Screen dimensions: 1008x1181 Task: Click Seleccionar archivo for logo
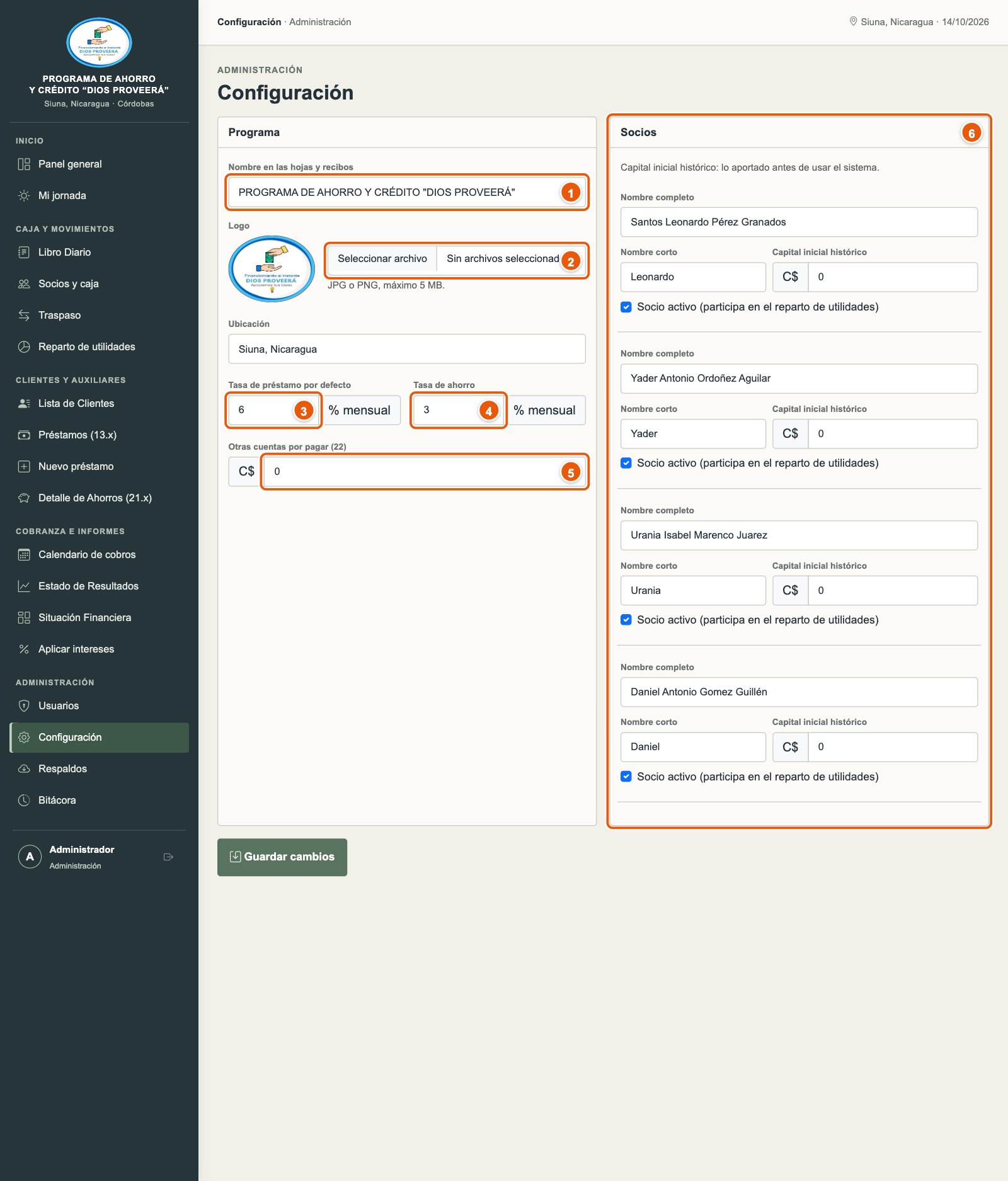(x=382, y=259)
